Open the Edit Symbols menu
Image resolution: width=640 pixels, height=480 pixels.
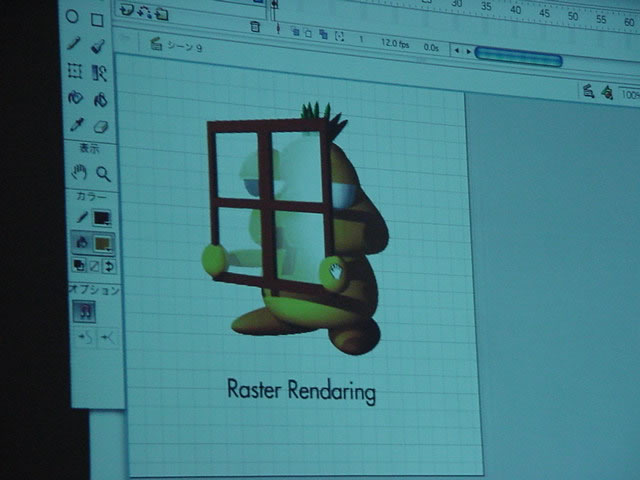[x=607, y=92]
